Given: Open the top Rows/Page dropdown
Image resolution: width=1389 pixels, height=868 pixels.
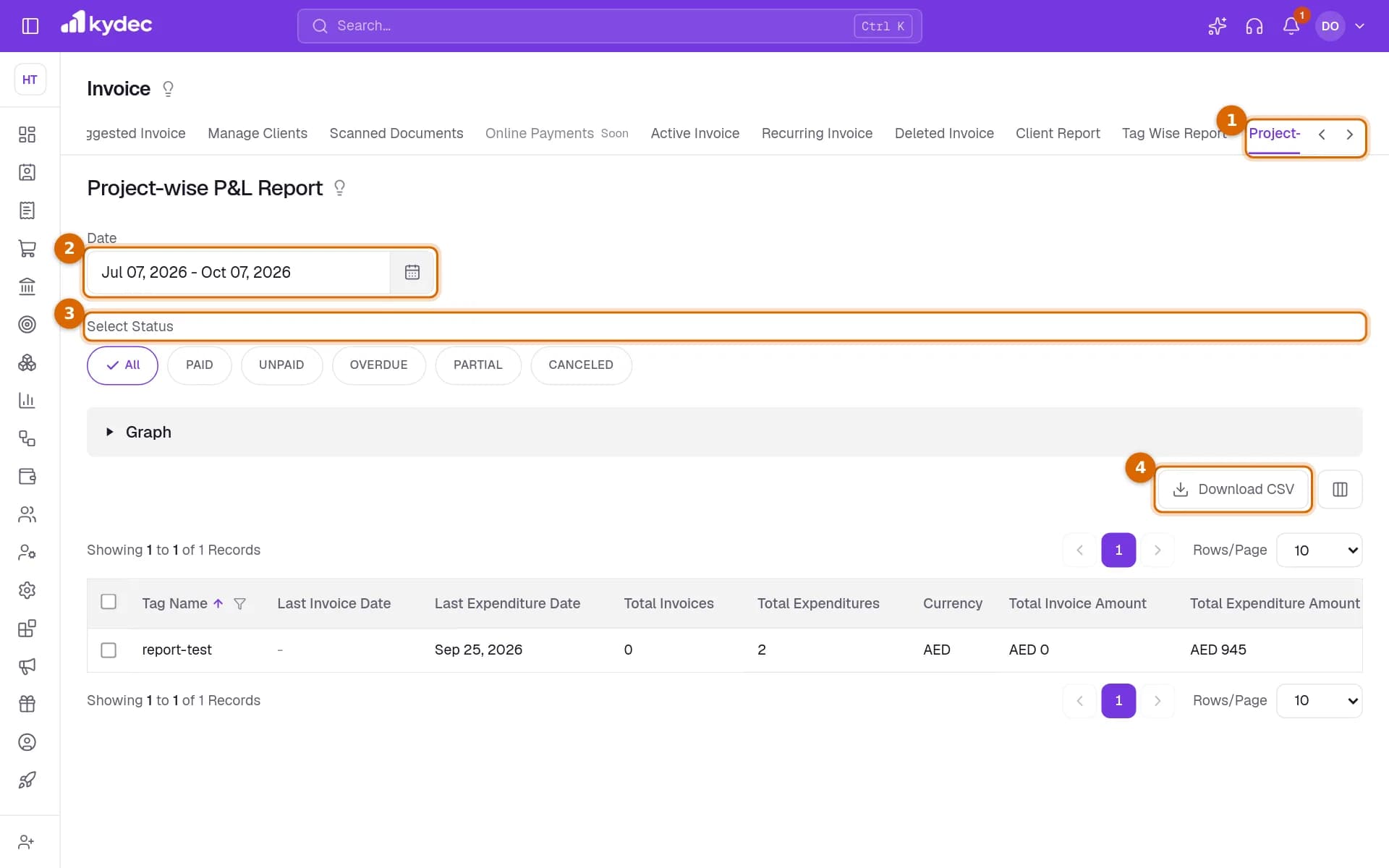Looking at the screenshot, I should coord(1320,550).
